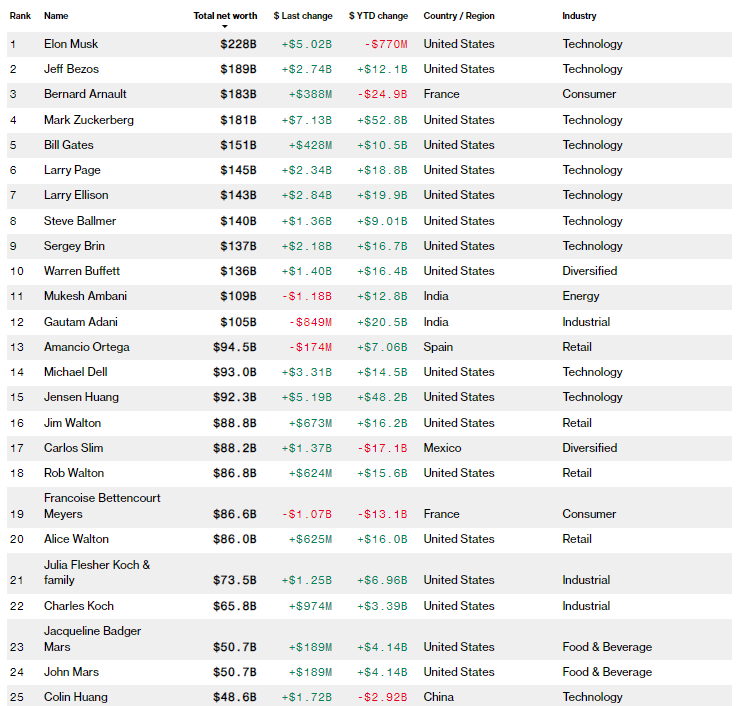Open Julia Flesher Koch & family profile

point(96,572)
